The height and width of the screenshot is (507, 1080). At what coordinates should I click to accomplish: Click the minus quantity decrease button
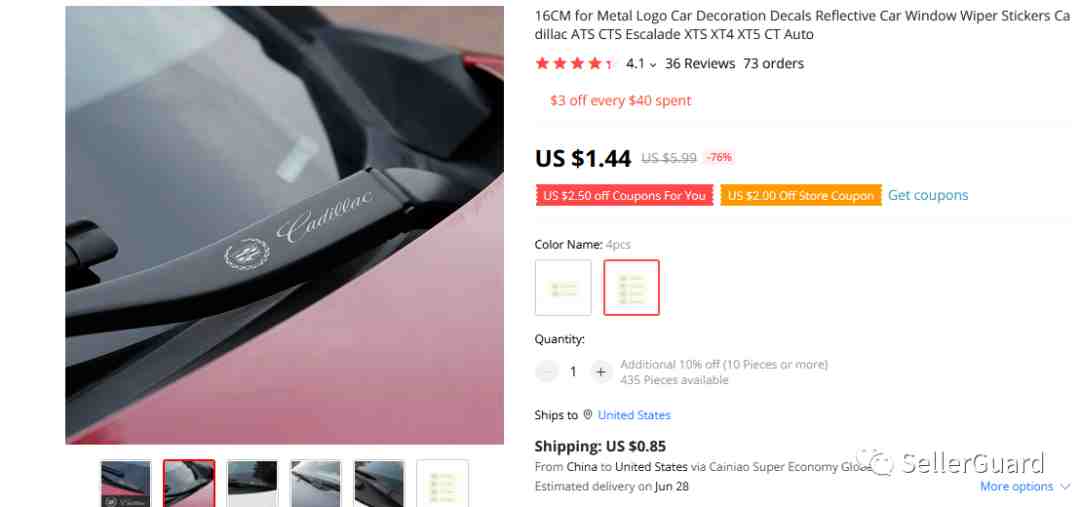tap(546, 372)
